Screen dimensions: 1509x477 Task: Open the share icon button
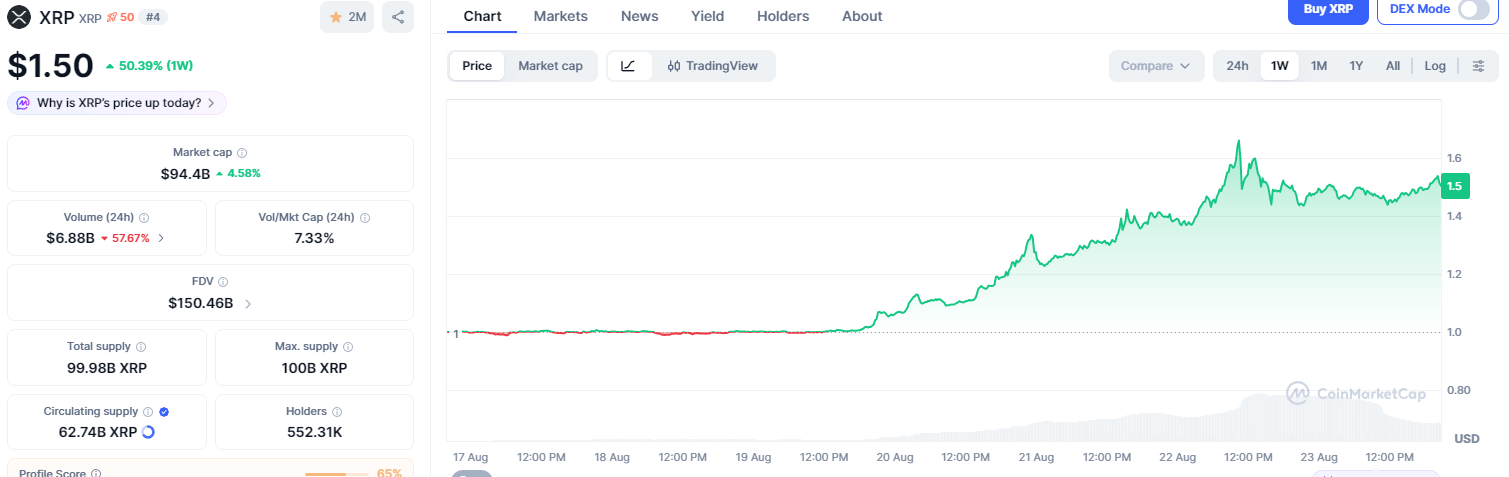[x=398, y=17]
